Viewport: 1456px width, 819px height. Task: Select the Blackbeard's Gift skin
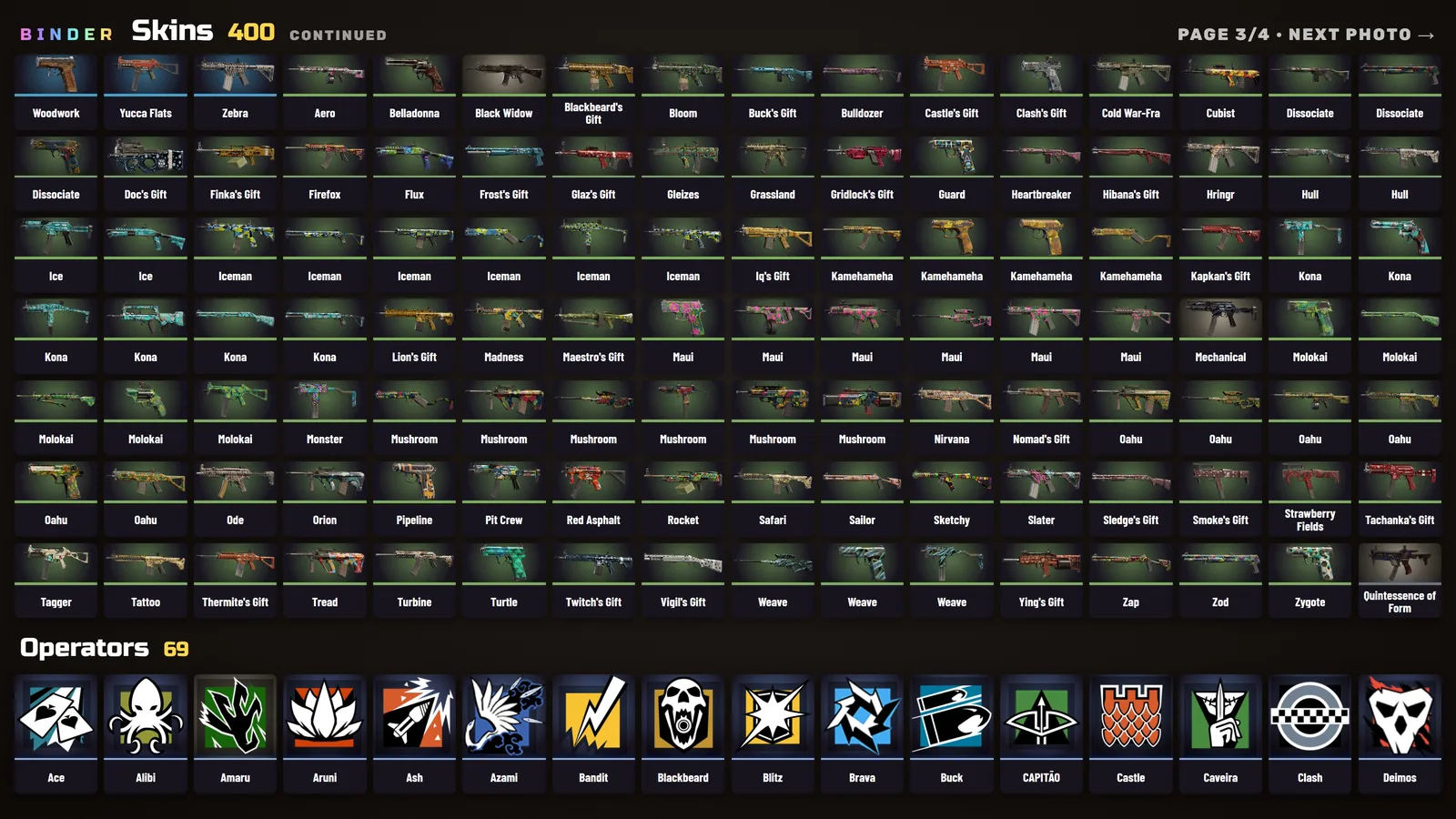[593, 93]
